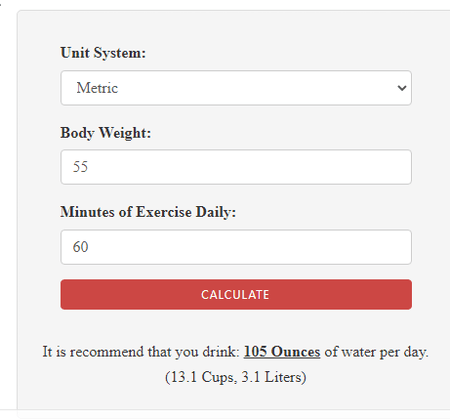Viewport: 450px width, 420px height.
Task: Click the red CALCULATE button
Action: click(x=236, y=294)
